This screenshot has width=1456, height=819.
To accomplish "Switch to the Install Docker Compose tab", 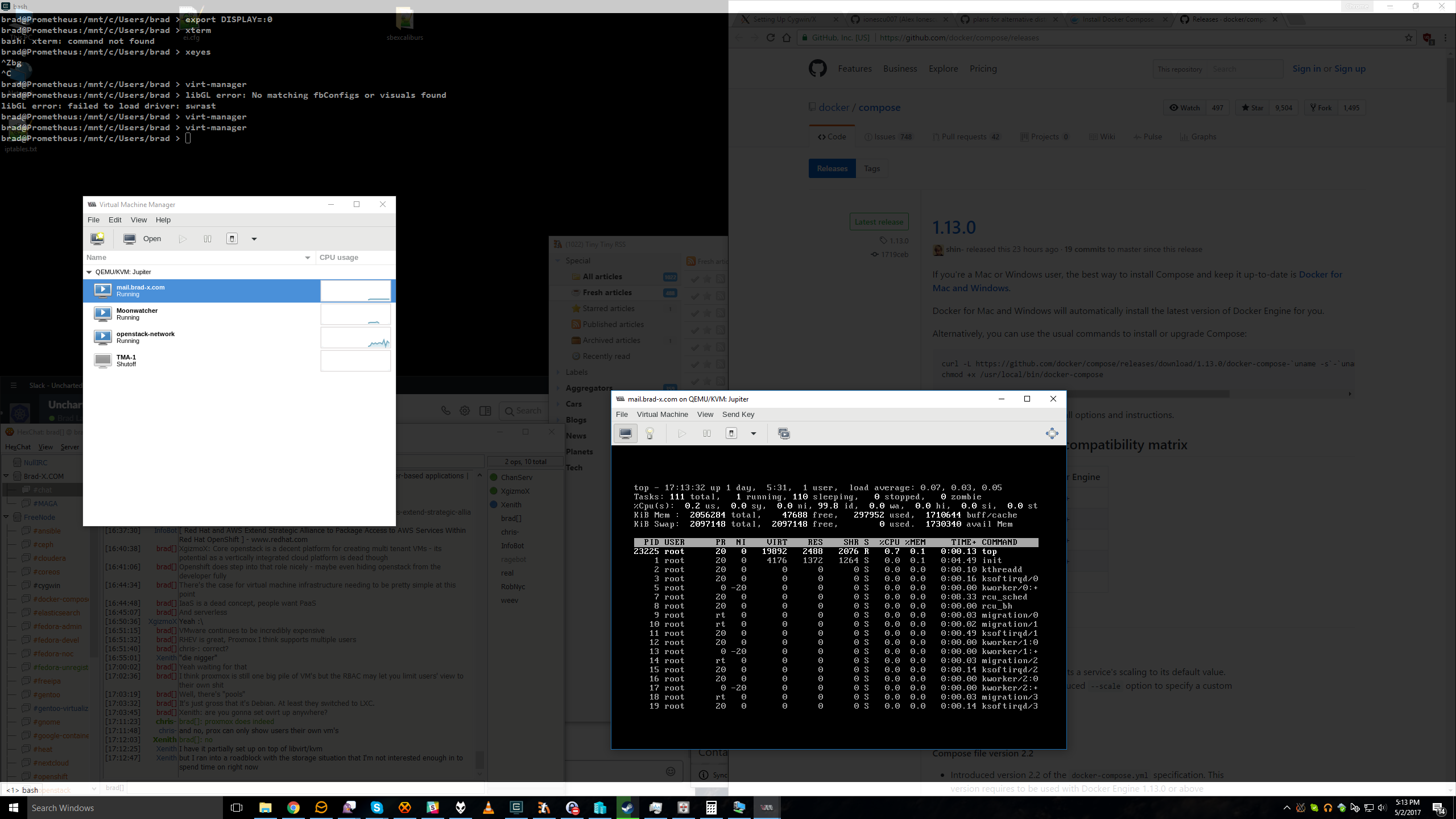I will coord(1118,19).
